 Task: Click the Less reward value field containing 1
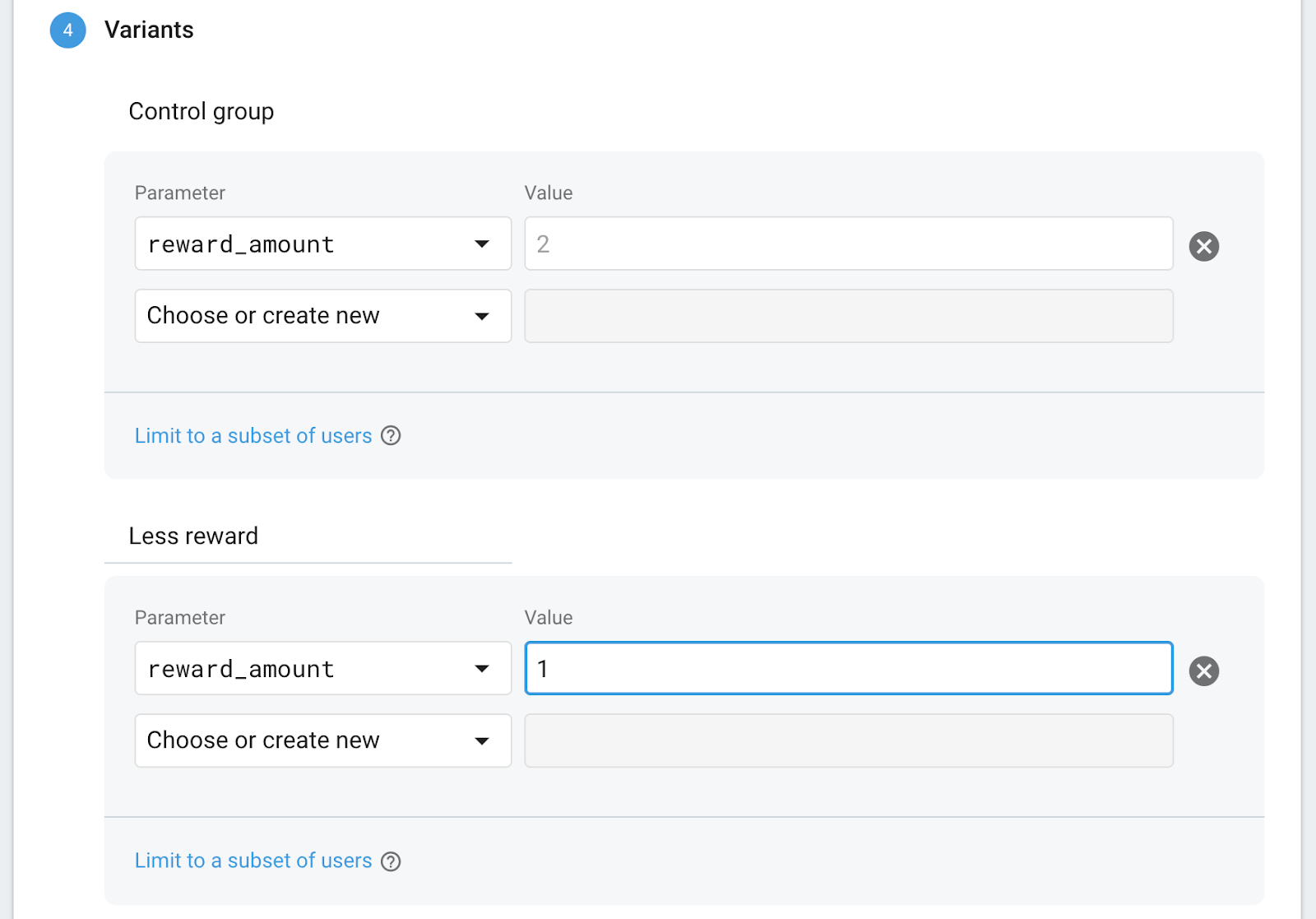848,668
